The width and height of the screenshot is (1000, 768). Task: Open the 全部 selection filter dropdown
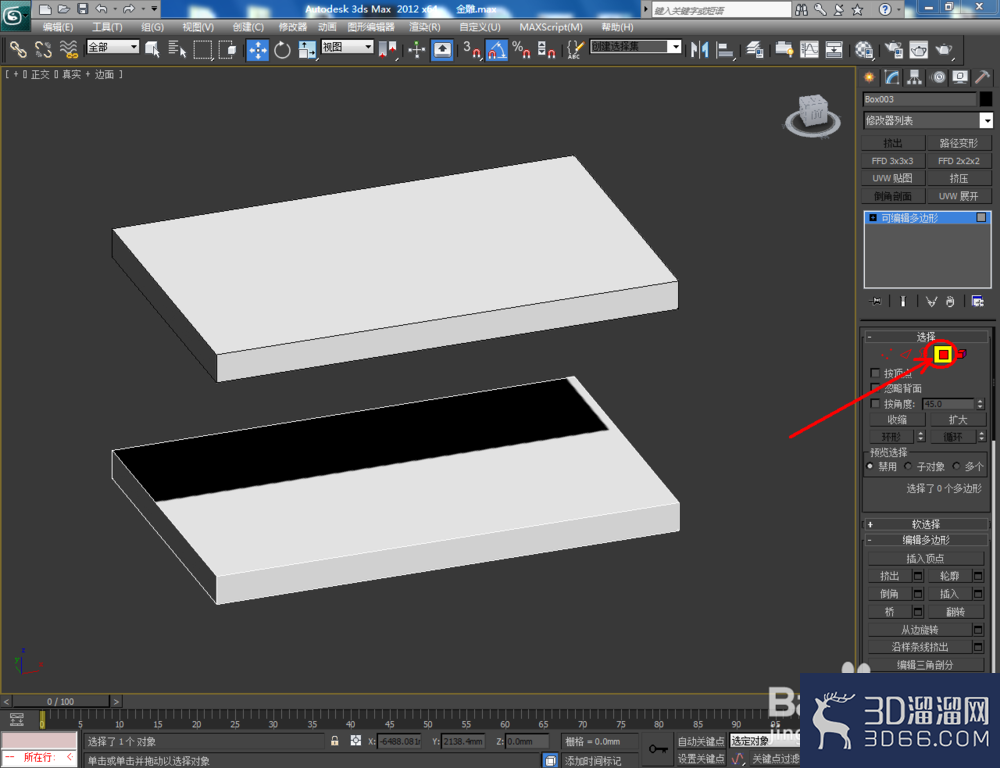point(113,47)
